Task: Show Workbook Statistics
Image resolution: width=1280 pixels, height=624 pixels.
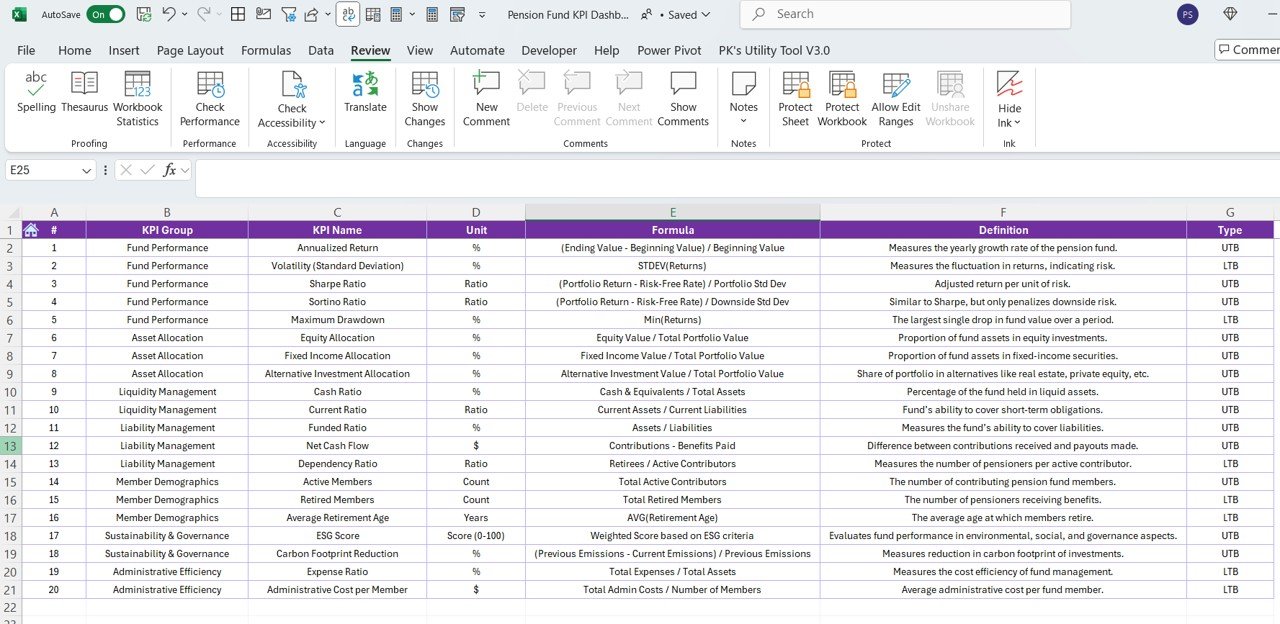Action: tap(137, 99)
